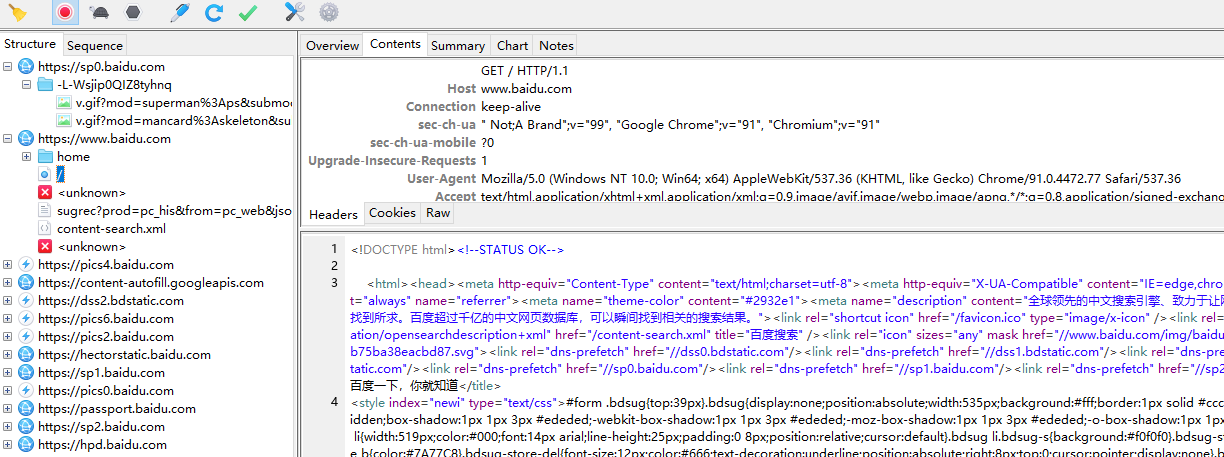This screenshot has height=457, width=1224.
Task: Click line number 4 in the response gutter
Action: tap(334, 402)
